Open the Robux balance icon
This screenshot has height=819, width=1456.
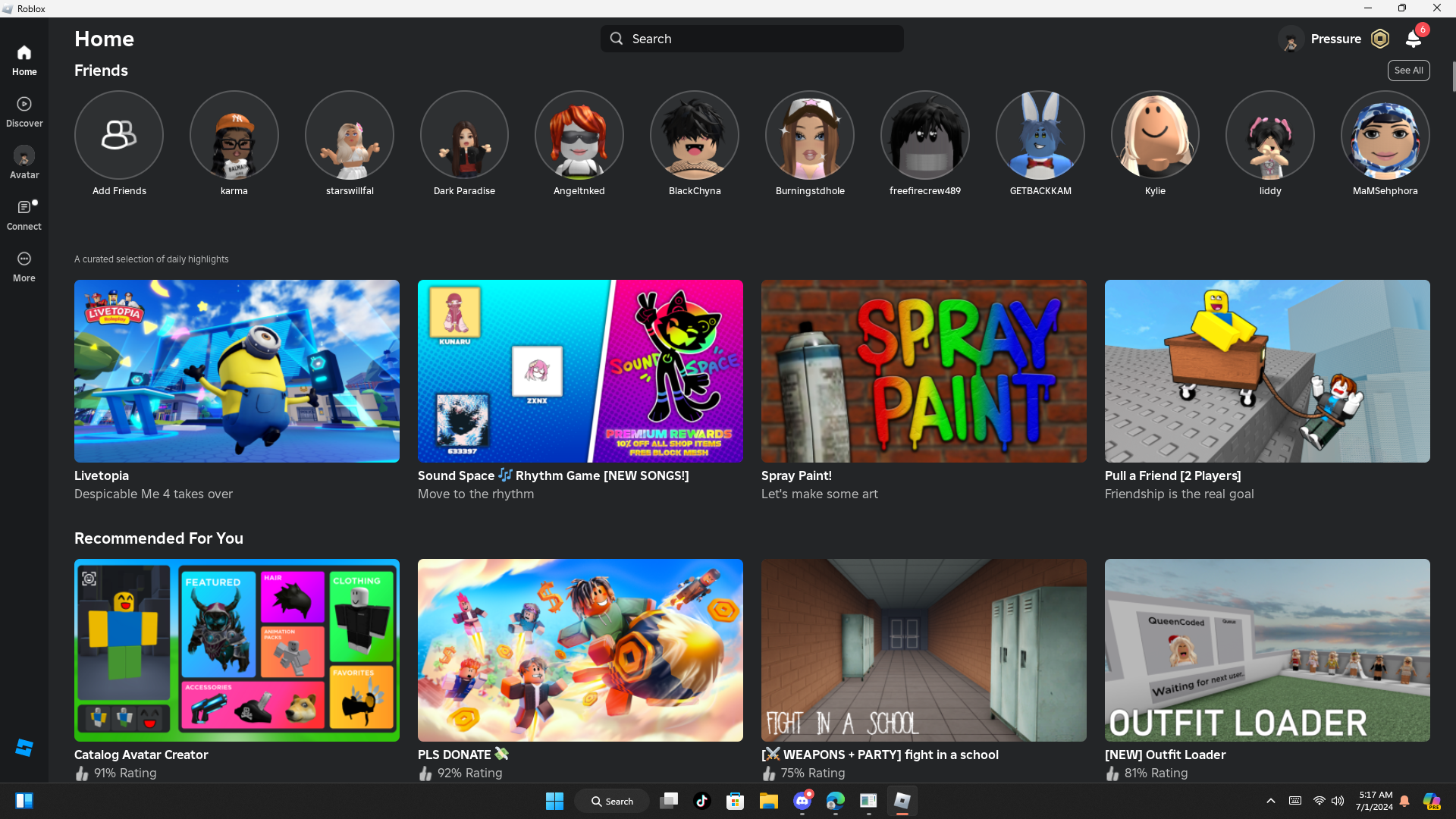[x=1380, y=39]
